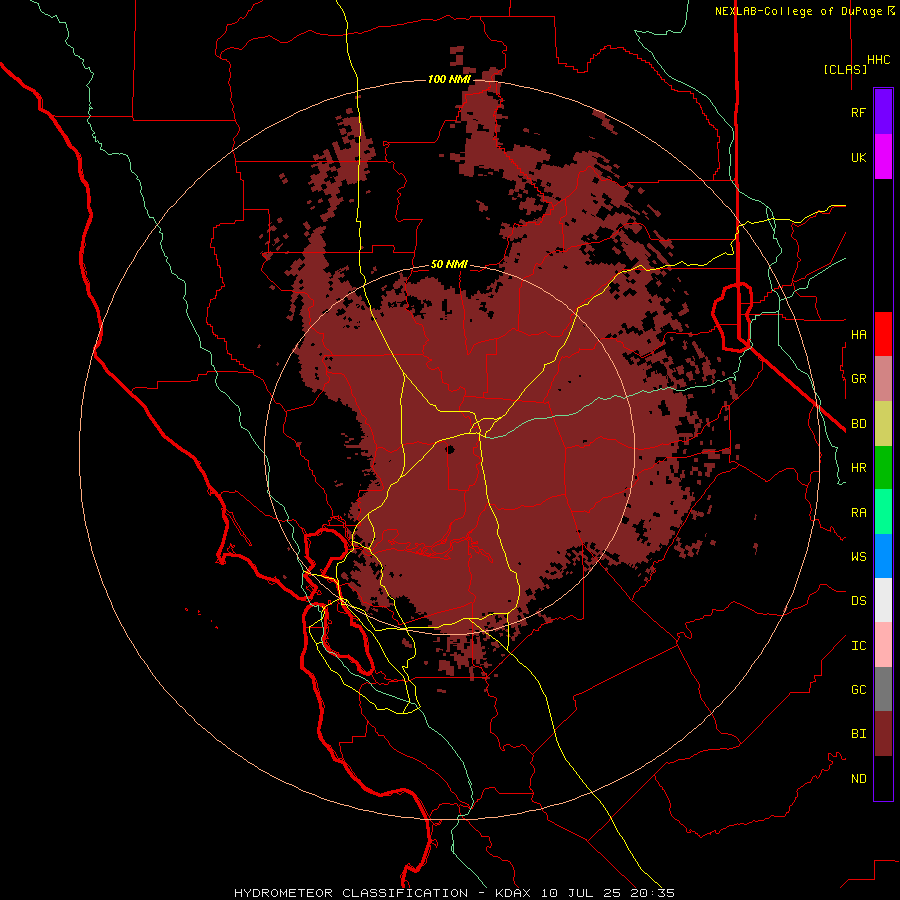Click the 'DS' legend label
This screenshot has height=900, width=900.
point(858,601)
